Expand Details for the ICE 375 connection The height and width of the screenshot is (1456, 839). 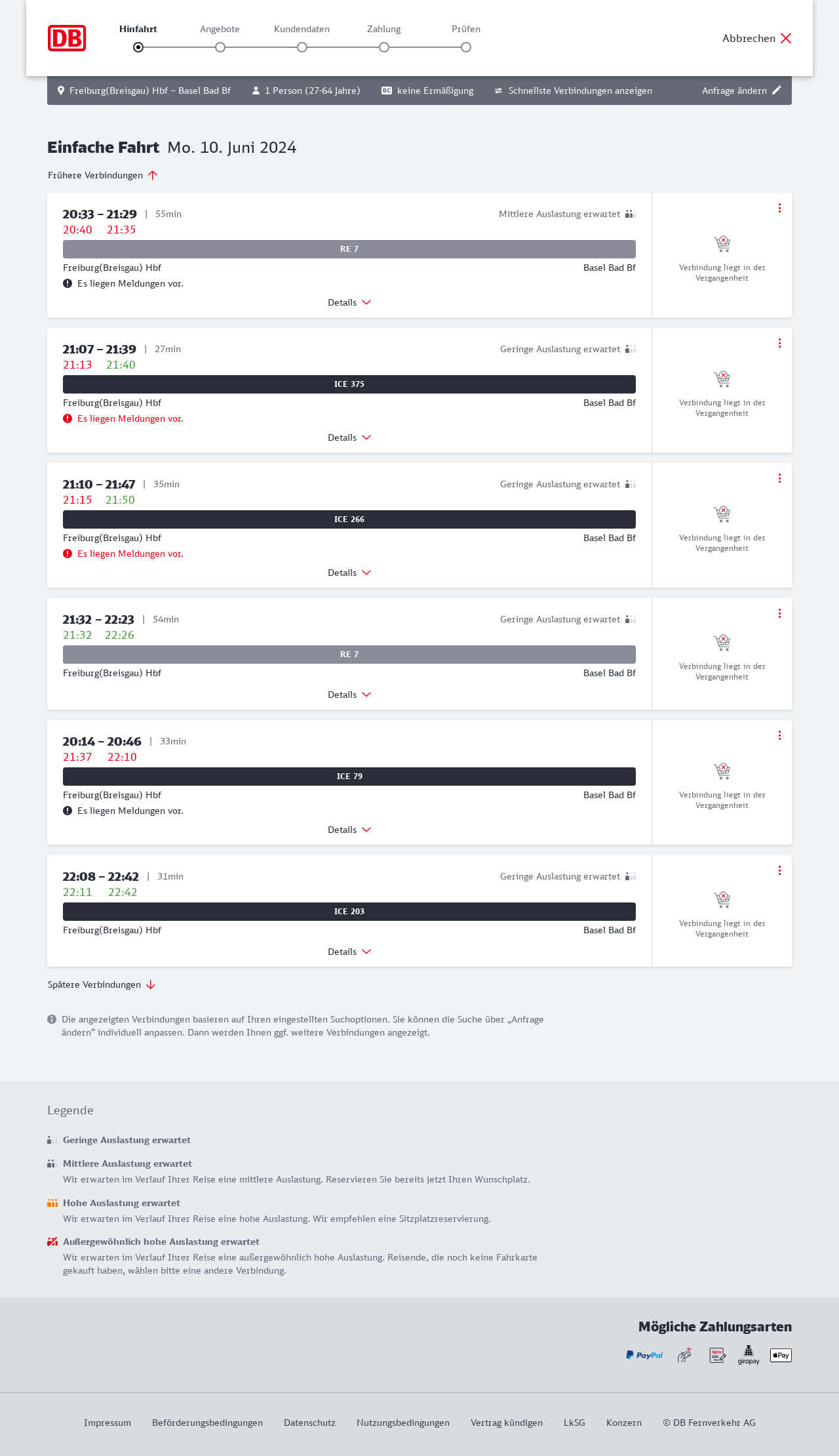(x=349, y=437)
